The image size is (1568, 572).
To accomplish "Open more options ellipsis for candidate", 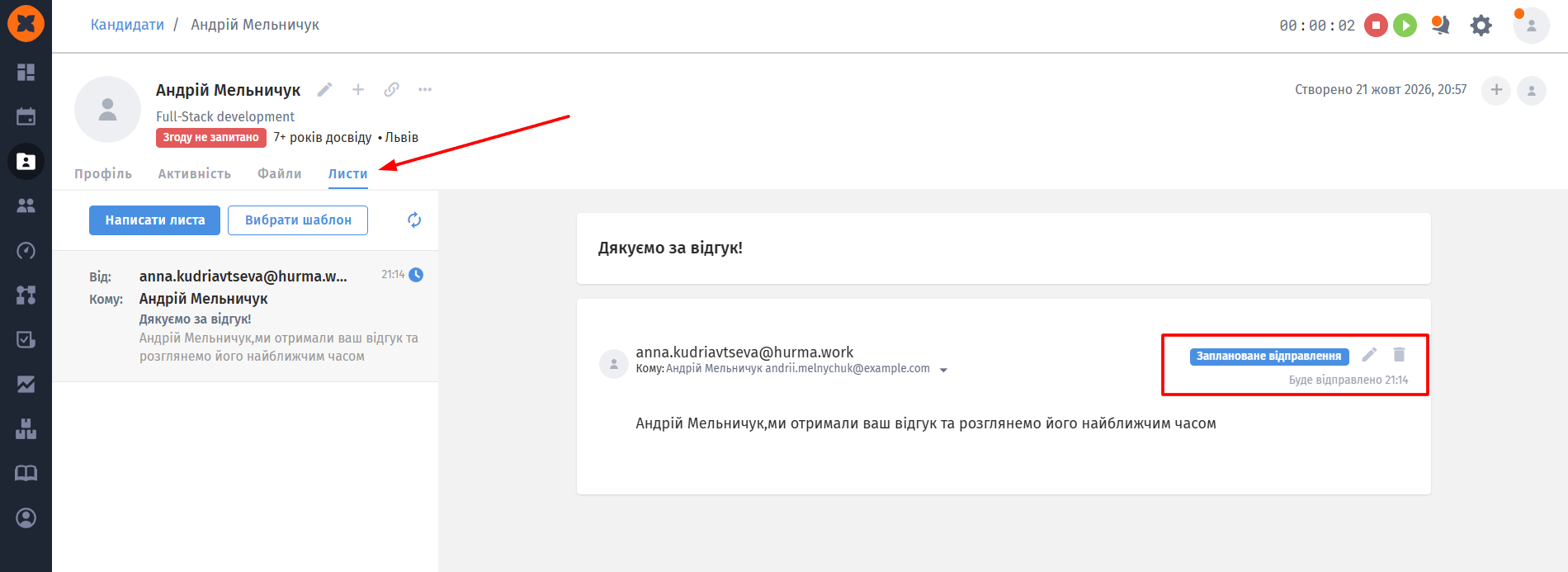I will pyautogui.click(x=425, y=89).
